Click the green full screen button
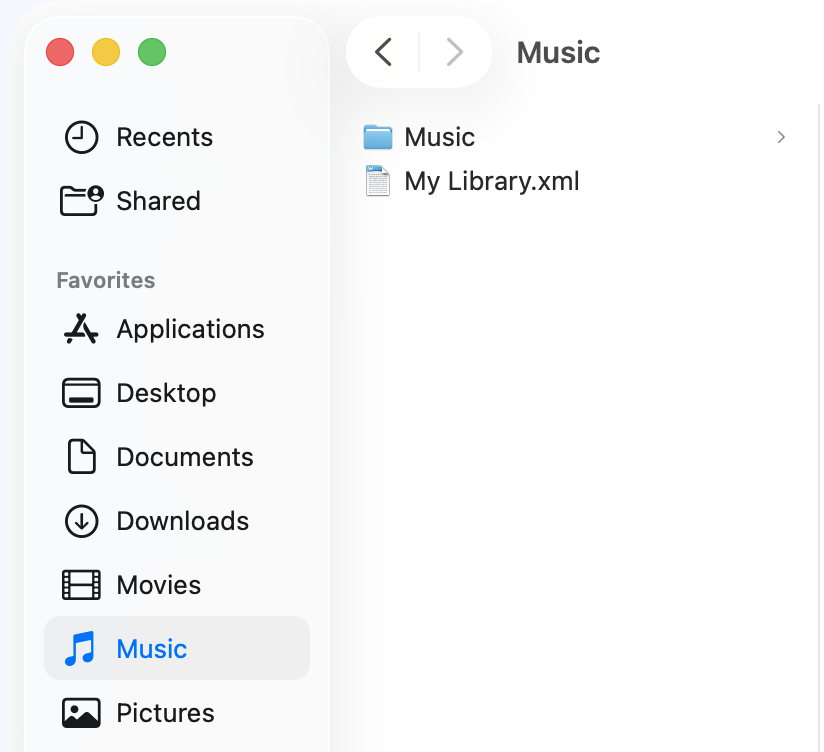 pos(152,52)
